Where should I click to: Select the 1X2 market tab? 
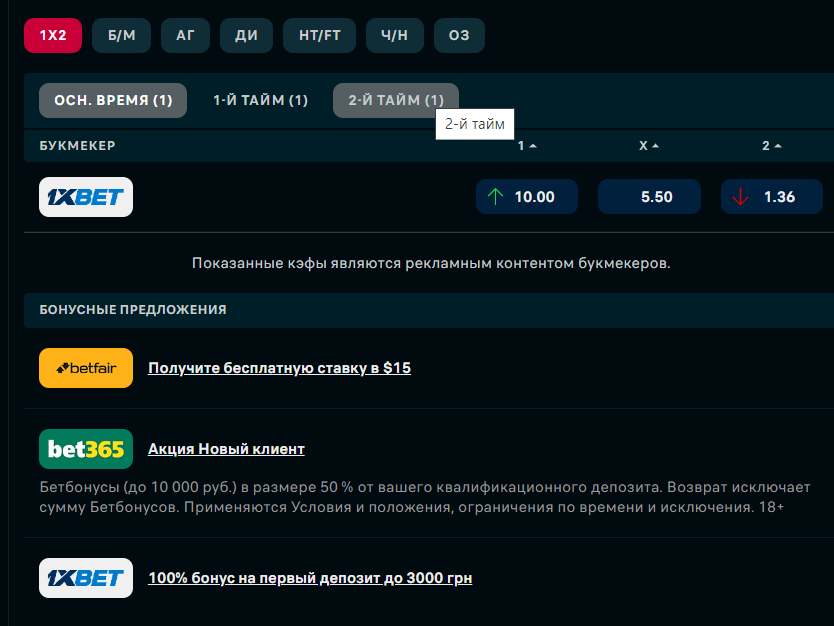(53, 36)
